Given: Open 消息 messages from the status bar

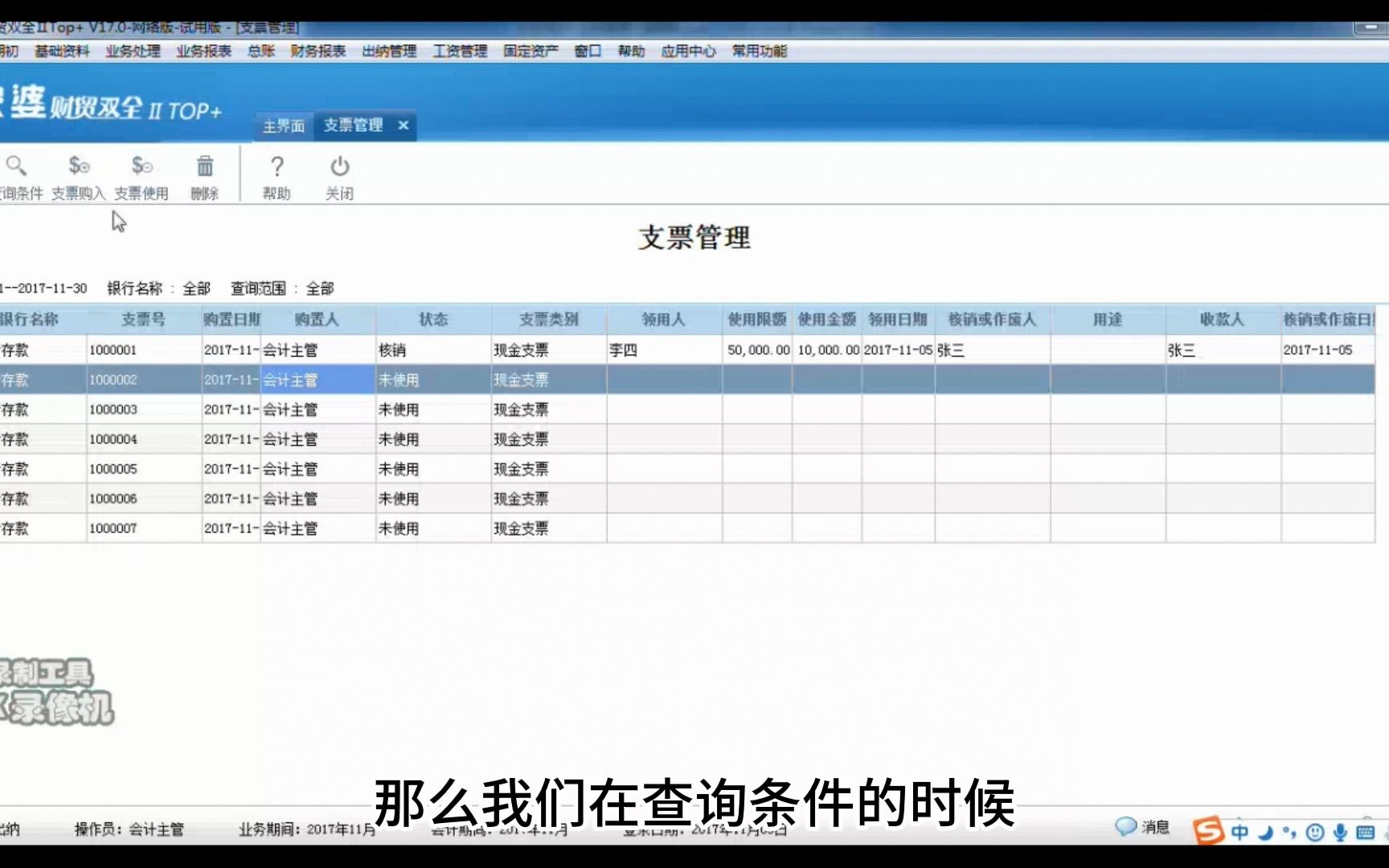Looking at the screenshot, I should (x=1140, y=829).
